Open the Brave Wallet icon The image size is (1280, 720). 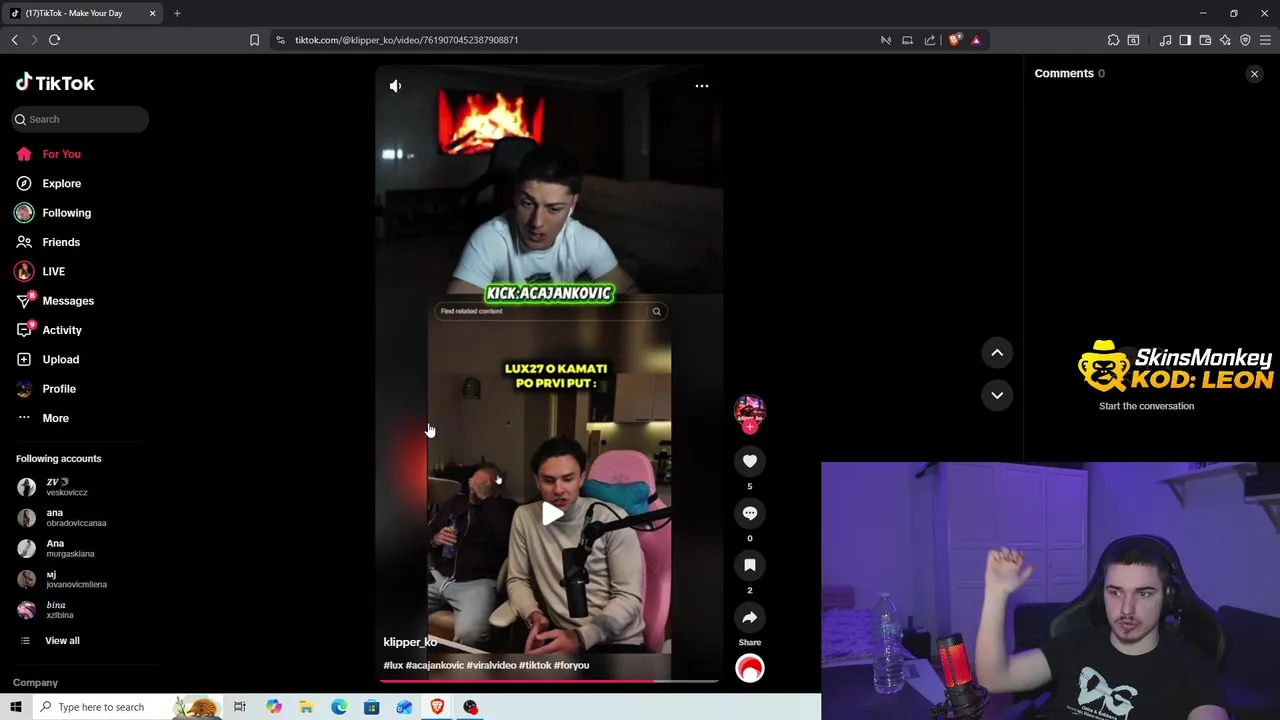[x=1205, y=40]
